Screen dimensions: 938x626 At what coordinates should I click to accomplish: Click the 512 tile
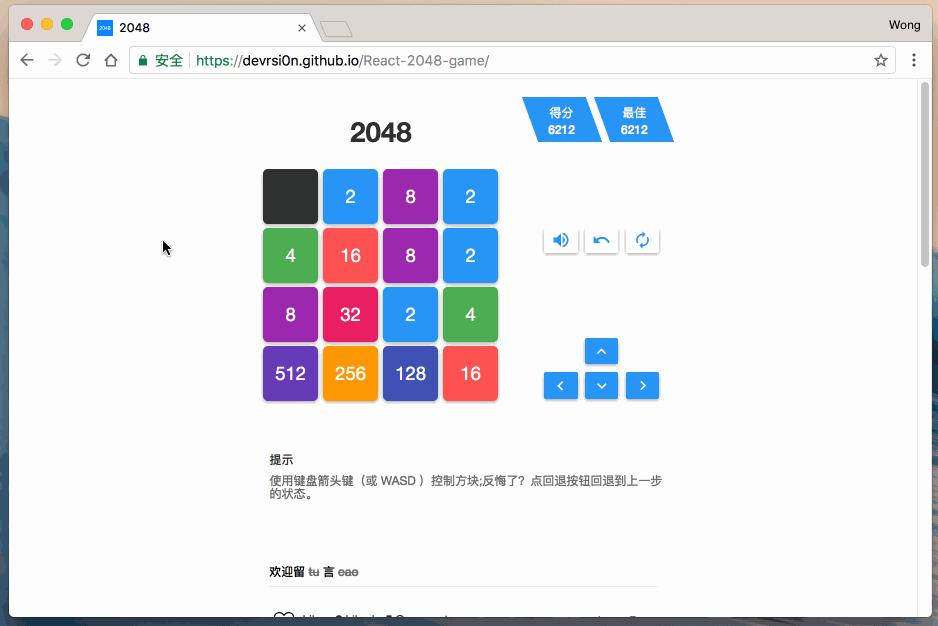click(x=290, y=373)
